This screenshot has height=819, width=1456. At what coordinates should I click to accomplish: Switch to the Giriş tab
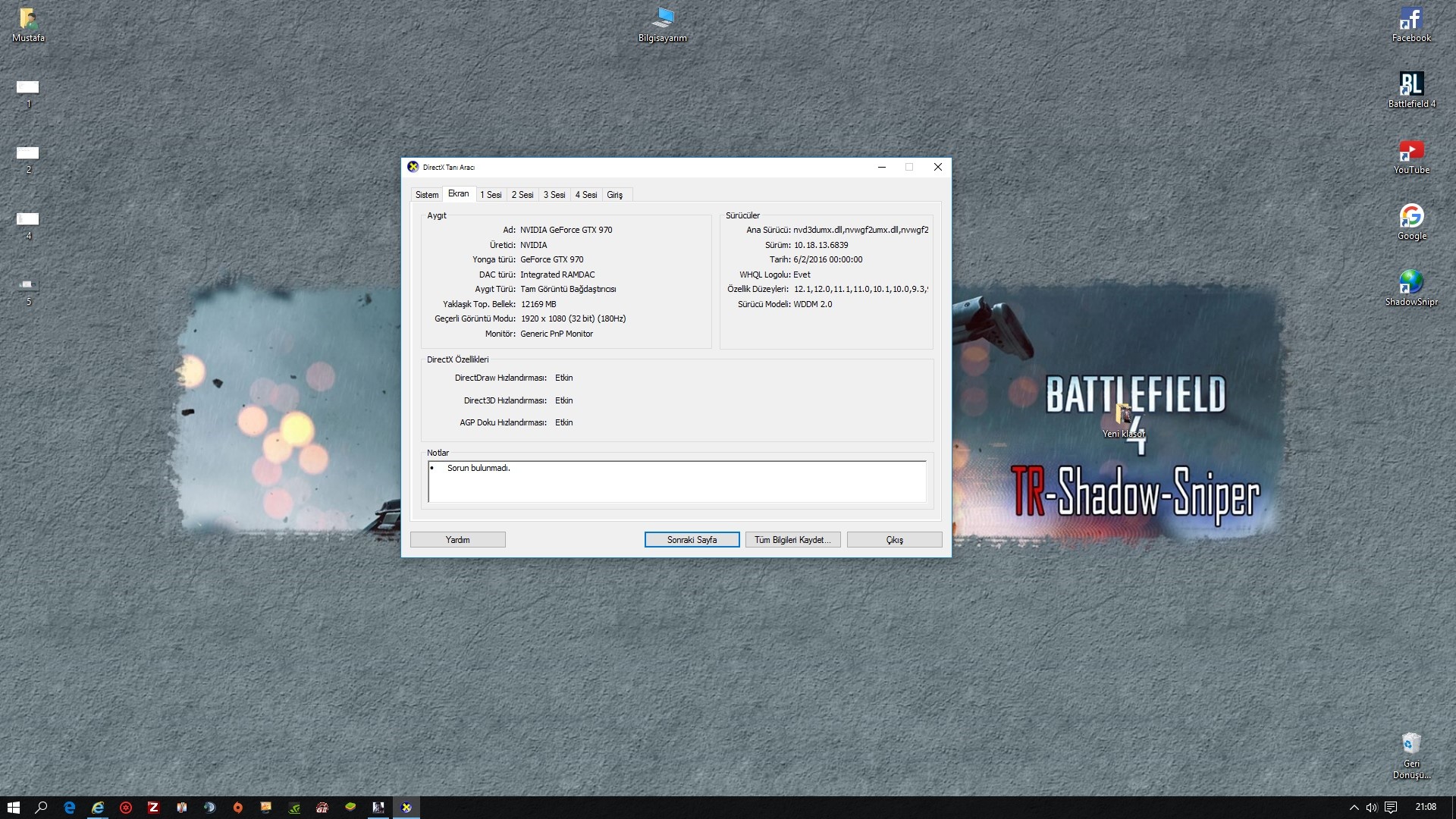[x=615, y=195]
